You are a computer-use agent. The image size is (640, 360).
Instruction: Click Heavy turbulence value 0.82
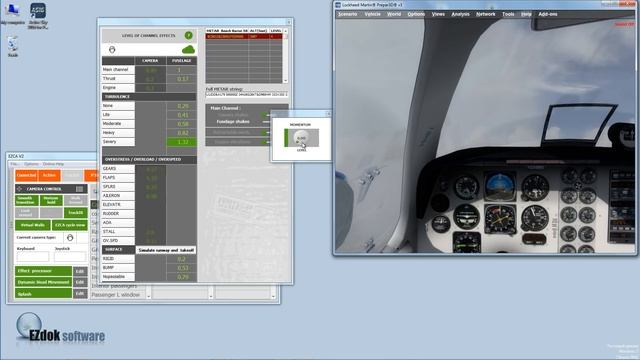coord(181,133)
